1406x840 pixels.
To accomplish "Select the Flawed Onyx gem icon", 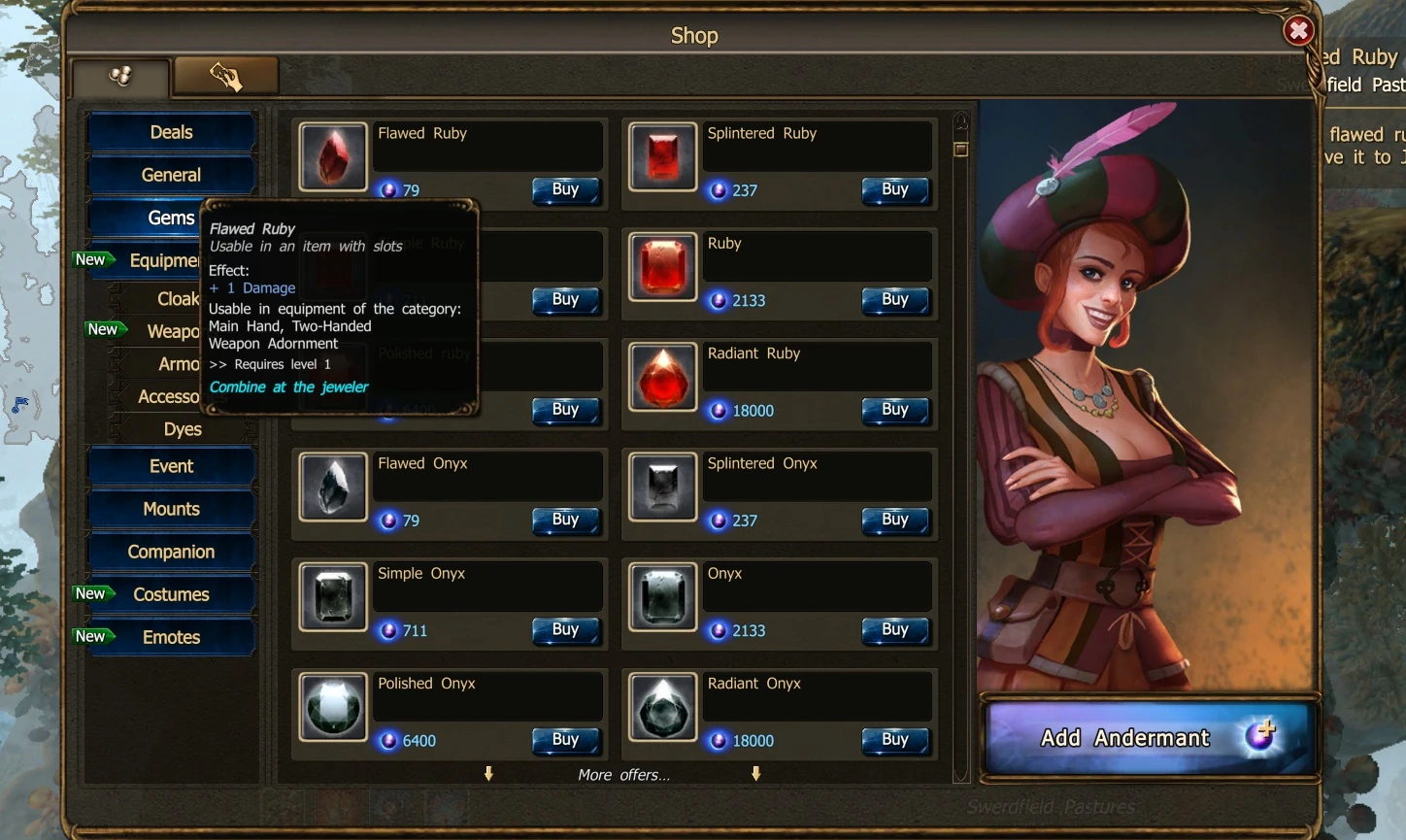I will tap(333, 487).
